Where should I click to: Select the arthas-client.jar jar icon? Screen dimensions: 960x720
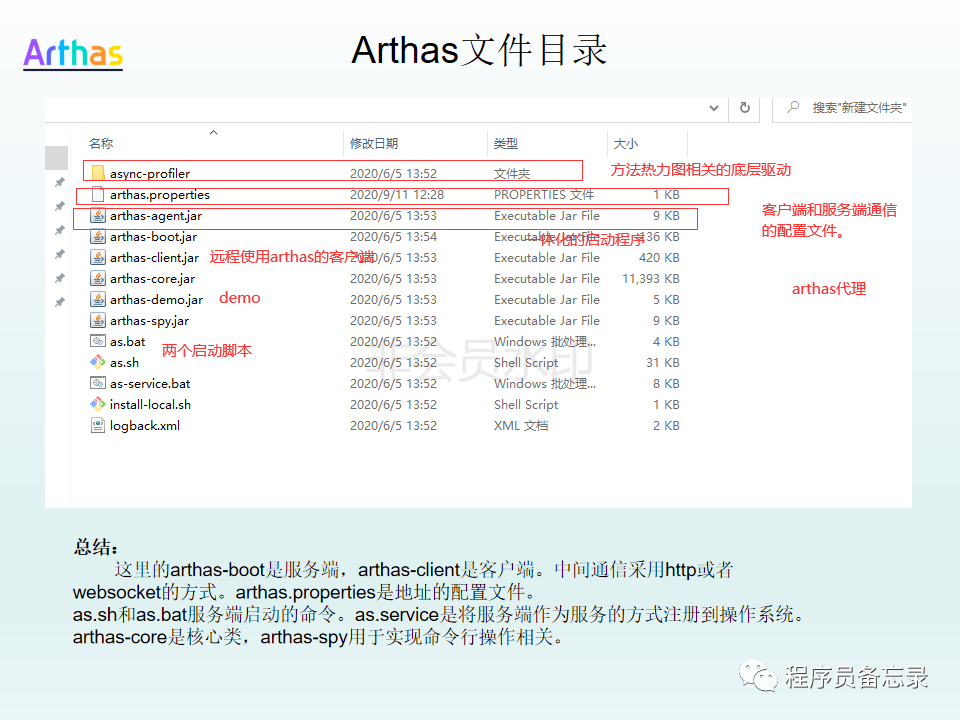pyautogui.click(x=98, y=257)
